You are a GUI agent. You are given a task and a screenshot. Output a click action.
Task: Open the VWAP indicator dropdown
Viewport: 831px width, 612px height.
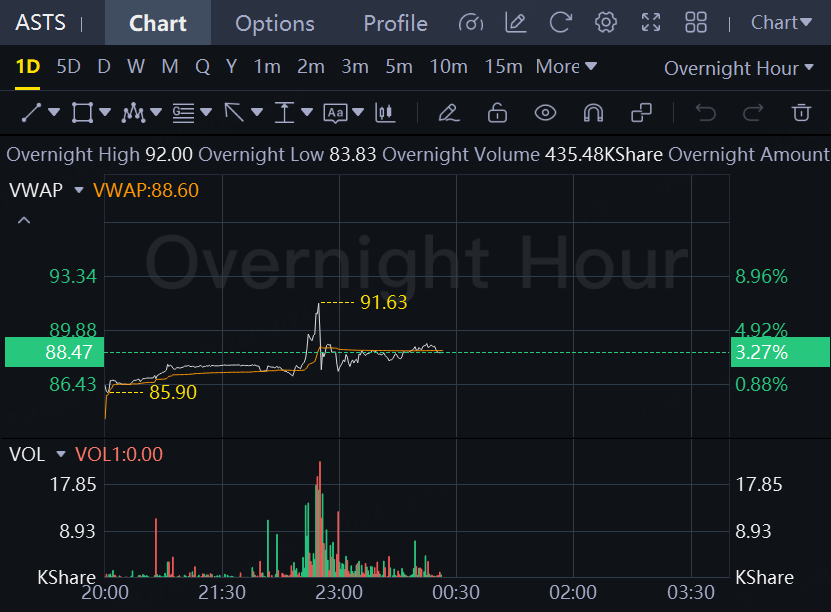(79, 190)
